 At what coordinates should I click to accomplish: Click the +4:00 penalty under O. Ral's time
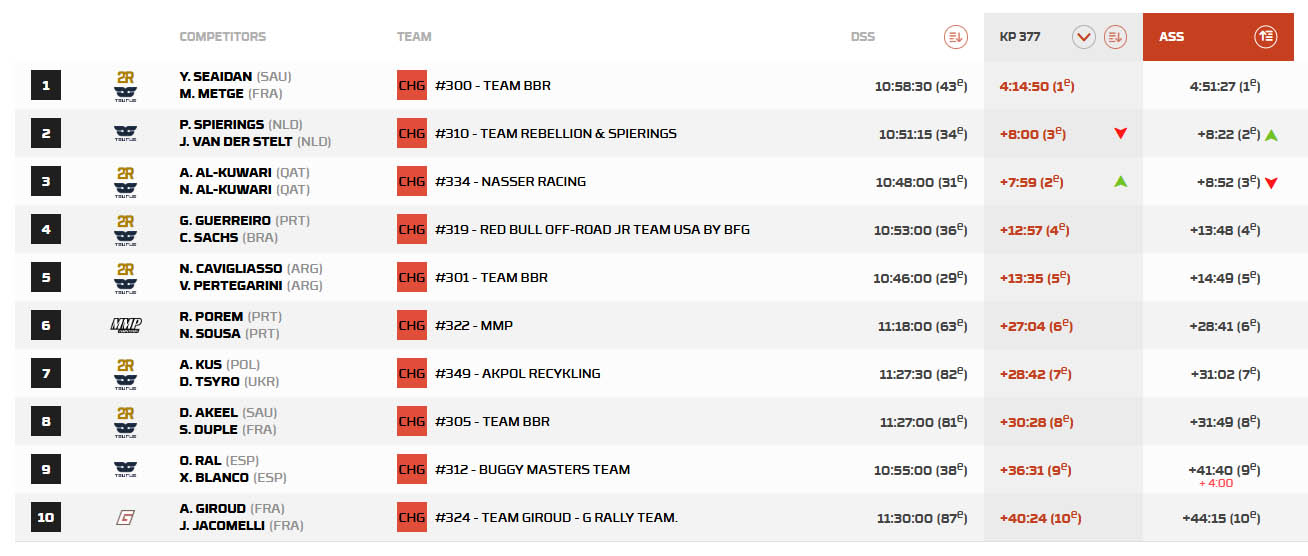1216,483
